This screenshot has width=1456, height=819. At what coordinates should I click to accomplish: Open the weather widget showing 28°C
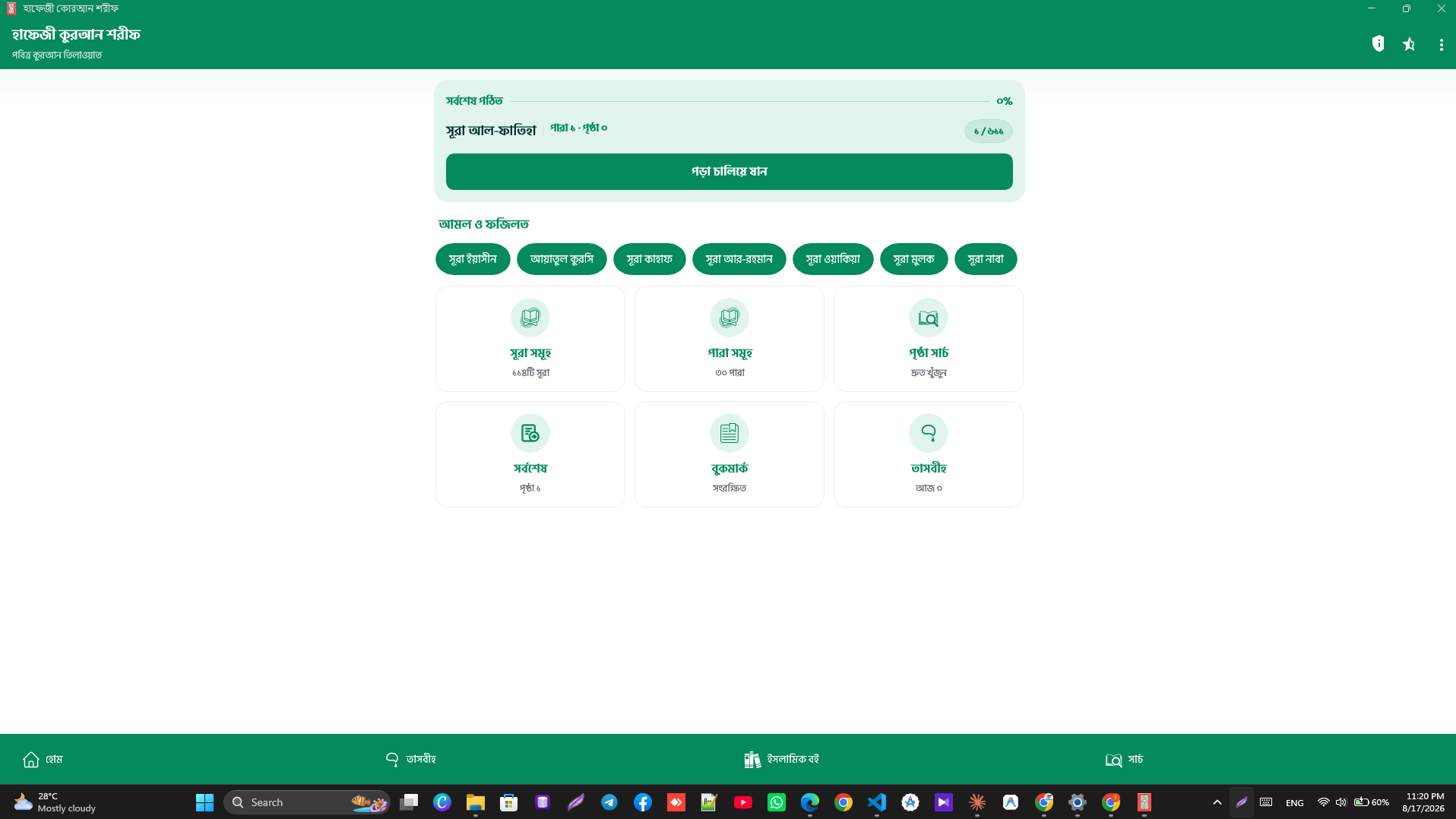[55, 802]
